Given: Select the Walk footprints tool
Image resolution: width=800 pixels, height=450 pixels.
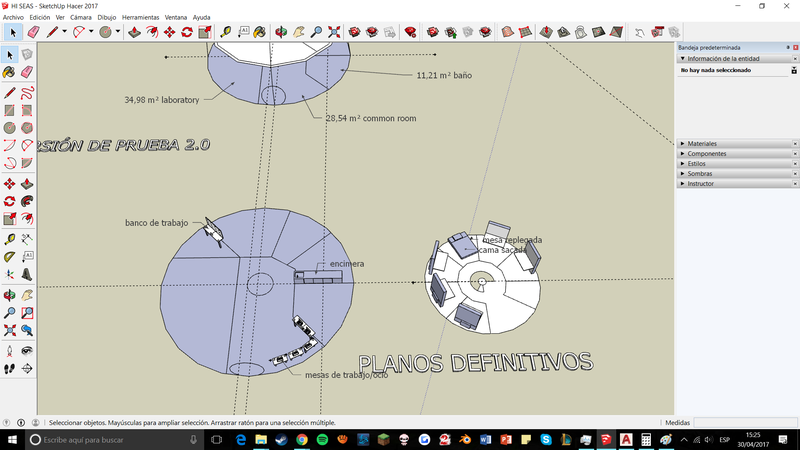Looking at the screenshot, I should [x=9, y=369].
